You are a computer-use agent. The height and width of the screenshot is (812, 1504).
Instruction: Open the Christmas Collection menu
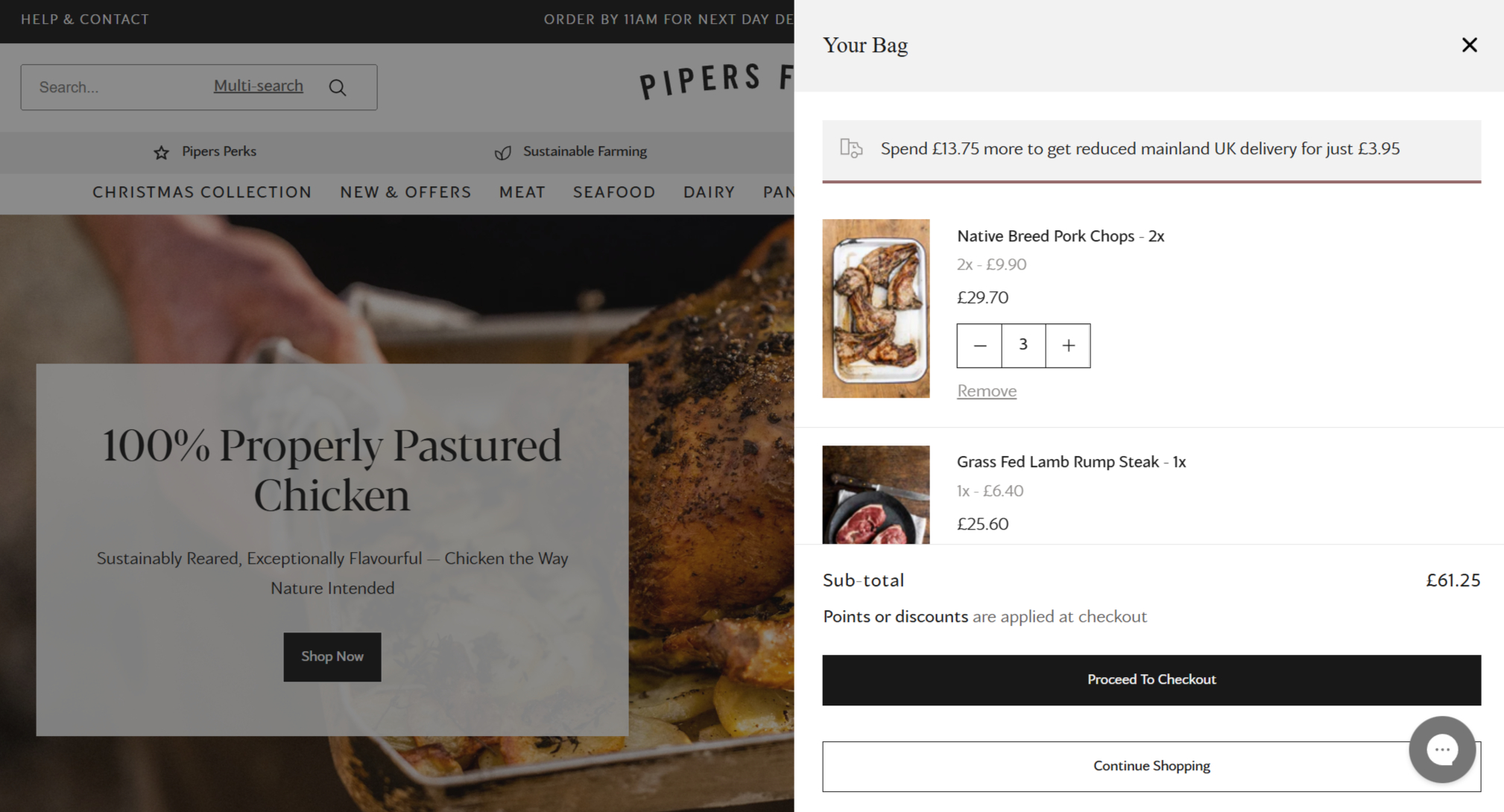pos(202,193)
